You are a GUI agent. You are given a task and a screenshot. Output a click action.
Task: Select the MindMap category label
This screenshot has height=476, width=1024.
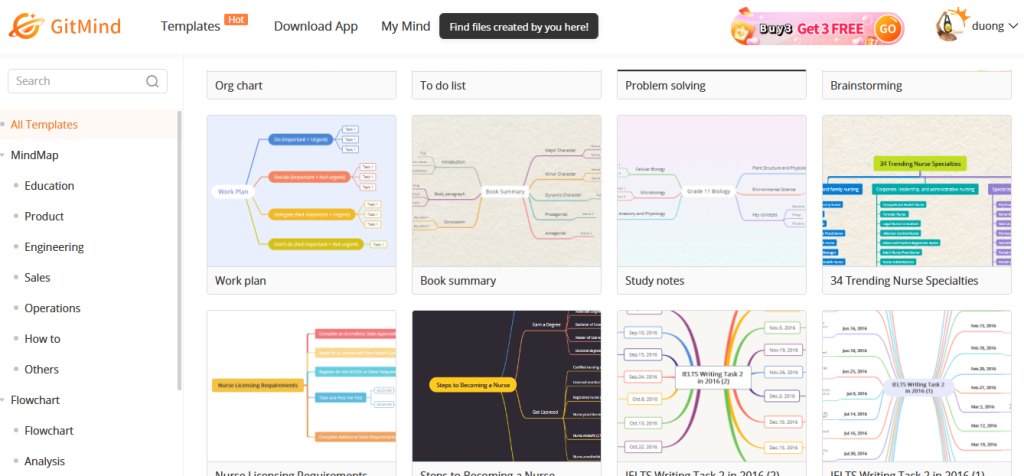click(35, 155)
